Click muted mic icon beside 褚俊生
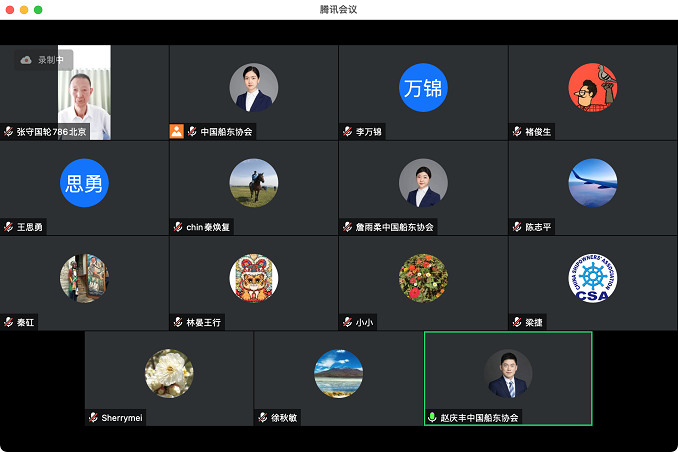The height and width of the screenshot is (452, 678). click(517, 131)
